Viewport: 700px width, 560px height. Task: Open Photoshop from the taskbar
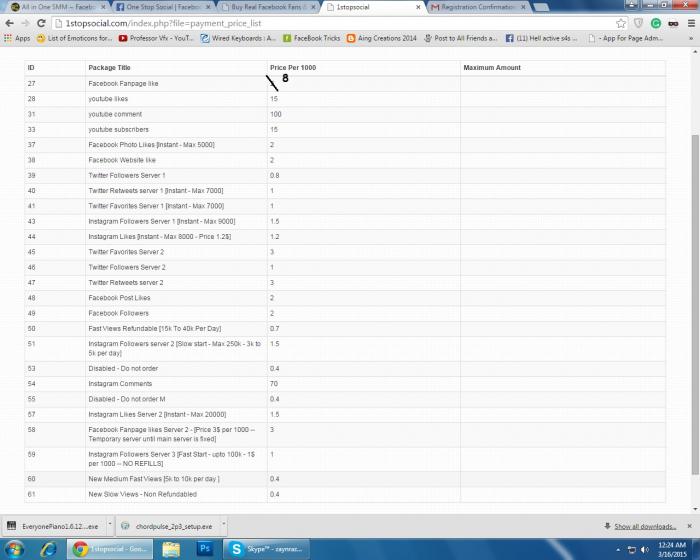pyautogui.click(x=205, y=549)
